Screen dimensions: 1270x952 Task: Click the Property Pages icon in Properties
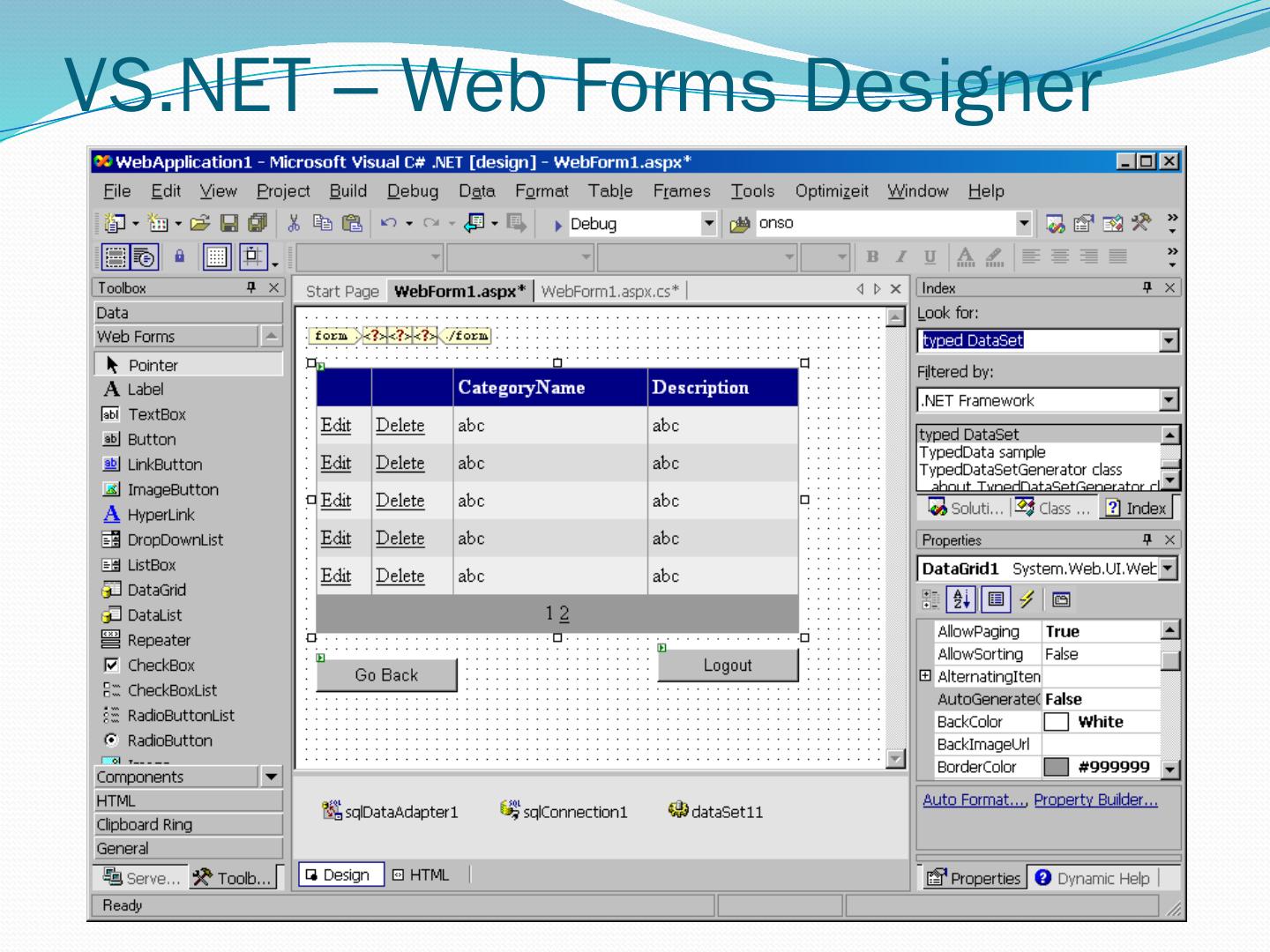(1061, 600)
